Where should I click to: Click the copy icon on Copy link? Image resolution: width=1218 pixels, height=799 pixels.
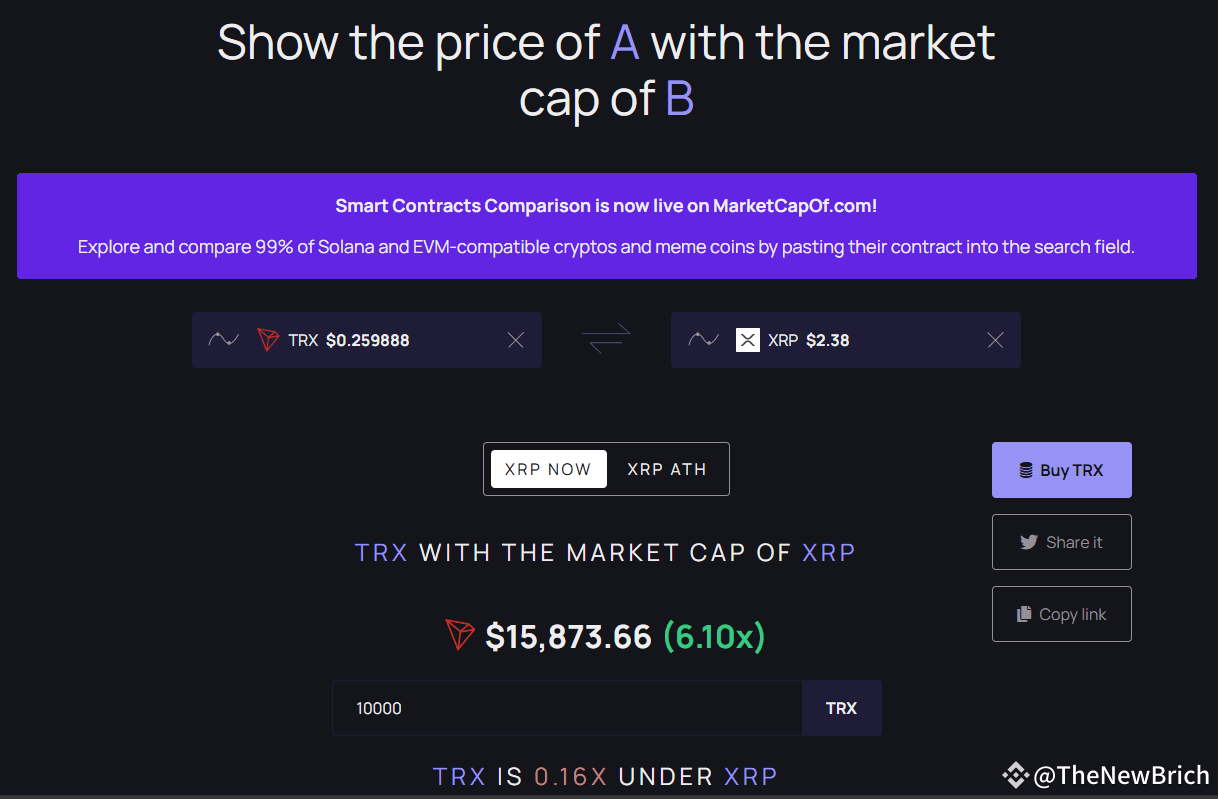[1023, 613]
